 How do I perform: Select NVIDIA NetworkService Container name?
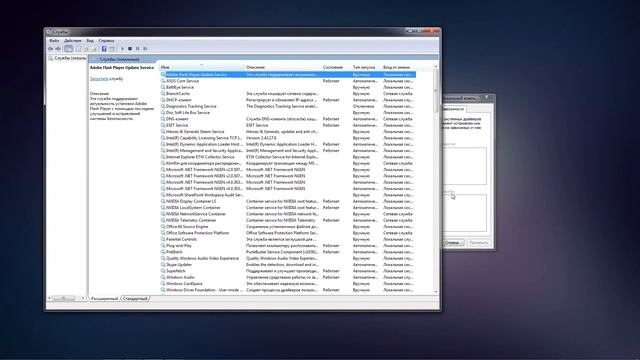click(x=196, y=214)
